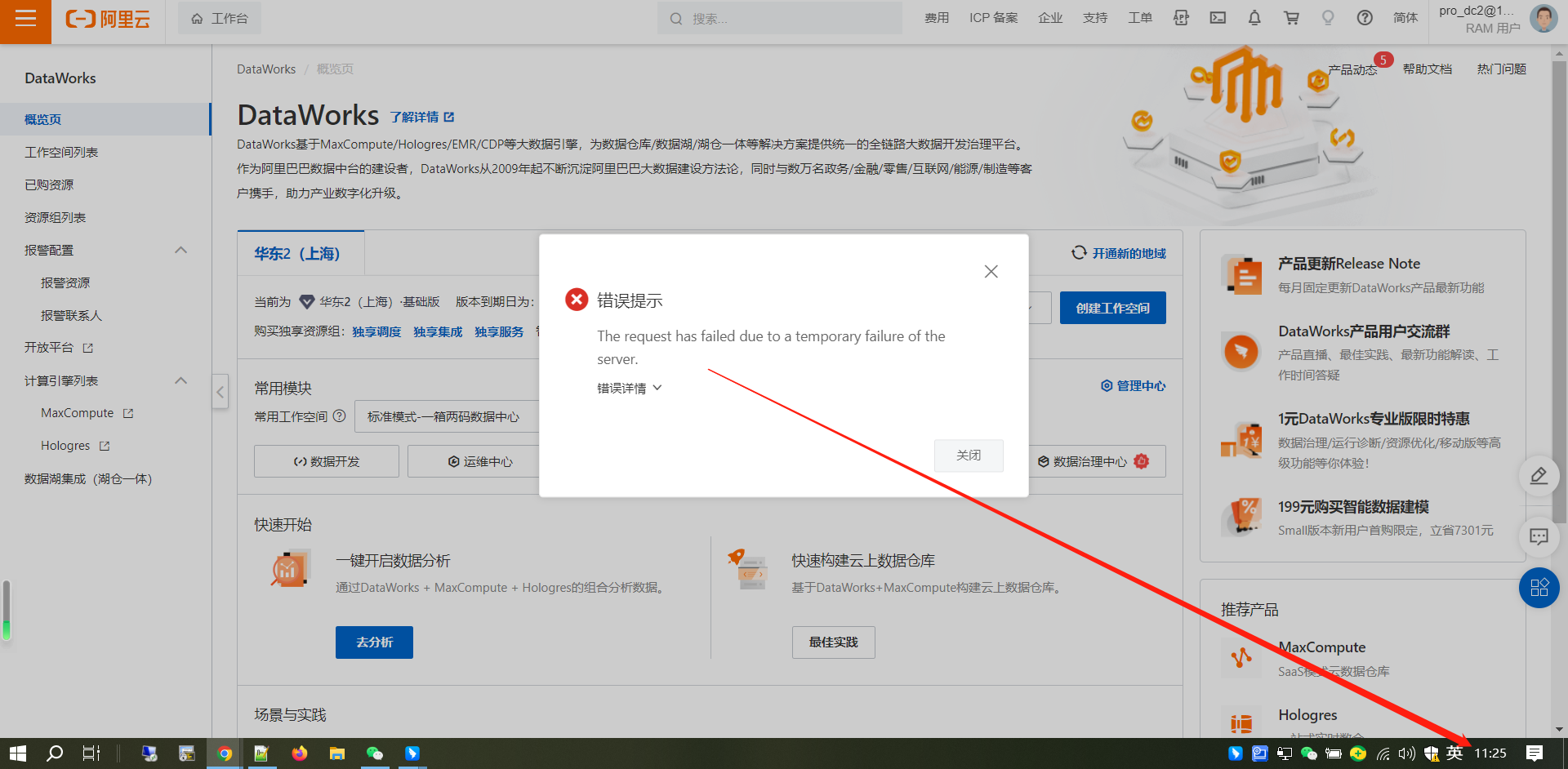Open the 管理中心 link
The image size is (1568, 769).
click(1134, 385)
